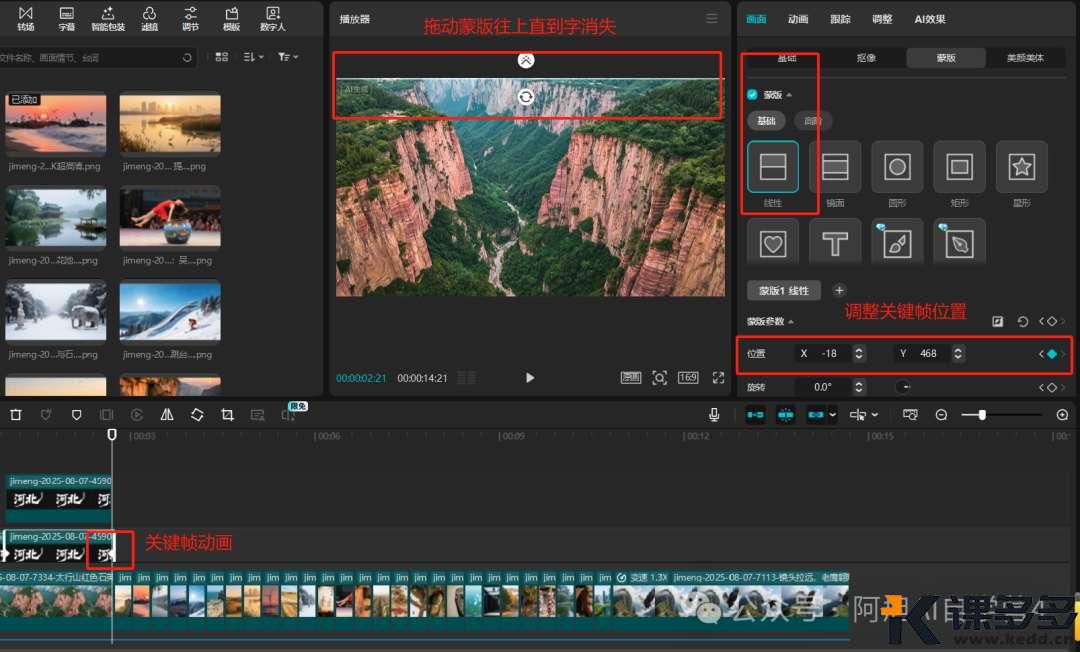Open the 智能包装 smart packaging panel
This screenshot has width=1080, height=652.
pyautogui.click(x=108, y=19)
